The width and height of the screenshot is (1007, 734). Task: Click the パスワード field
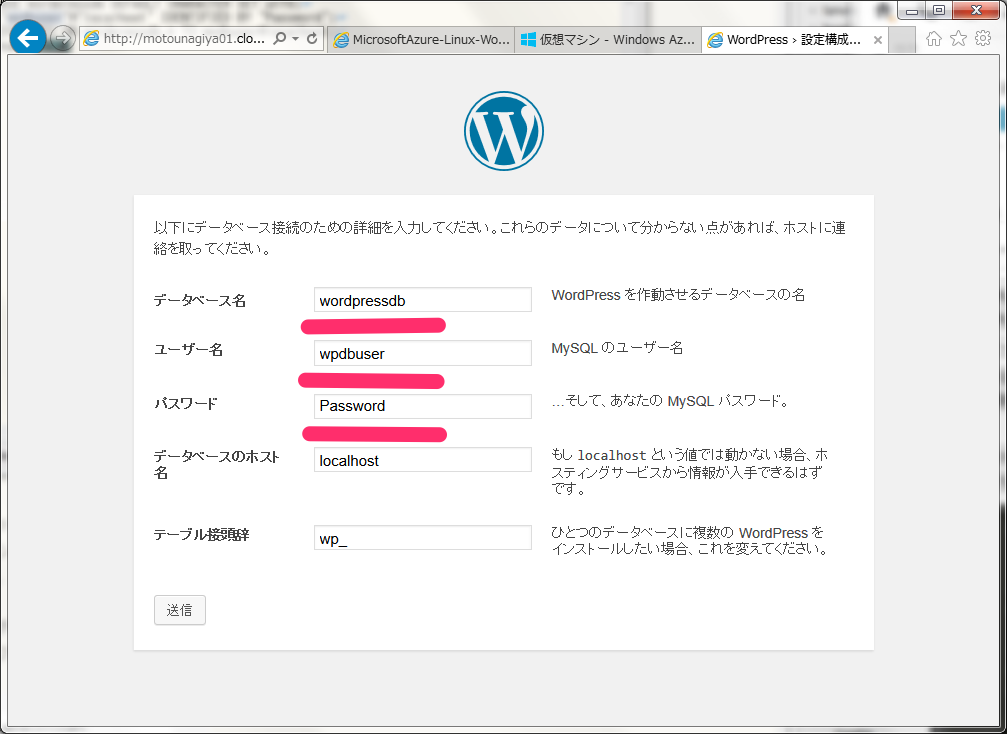tap(423, 406)
